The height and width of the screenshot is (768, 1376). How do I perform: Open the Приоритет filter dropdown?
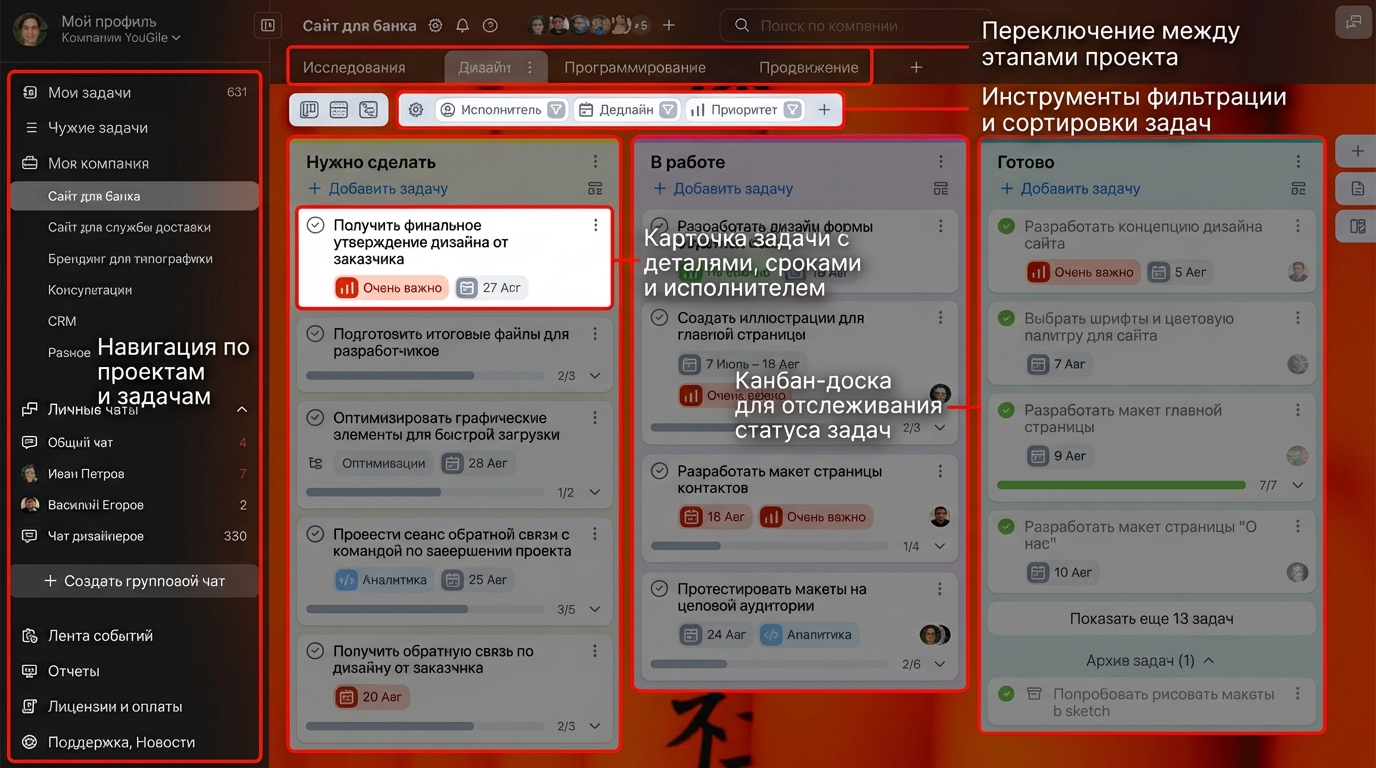792,110
